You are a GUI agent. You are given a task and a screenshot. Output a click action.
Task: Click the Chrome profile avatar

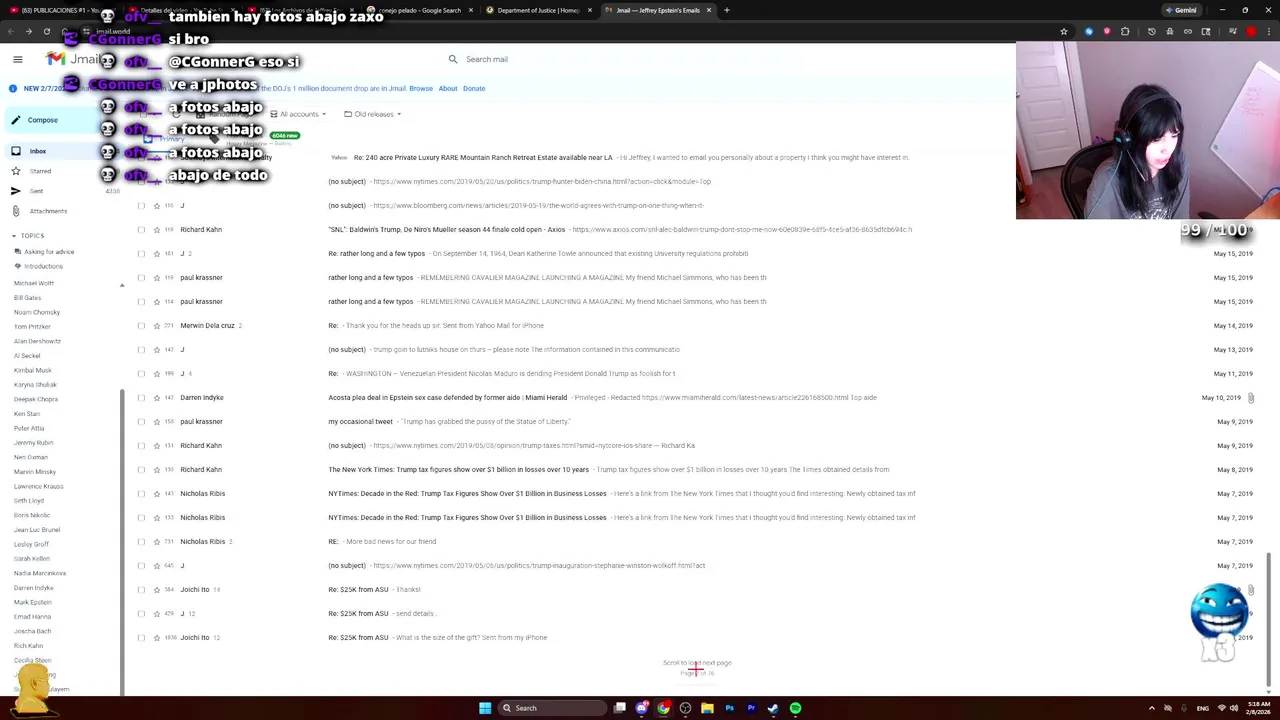point(1250,31)
